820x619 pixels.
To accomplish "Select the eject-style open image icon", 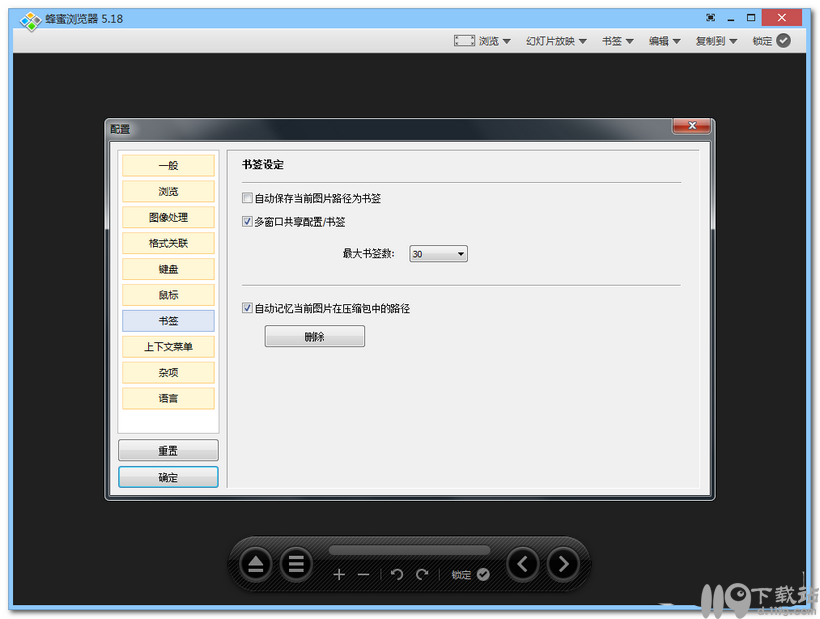I will (256, 563).
